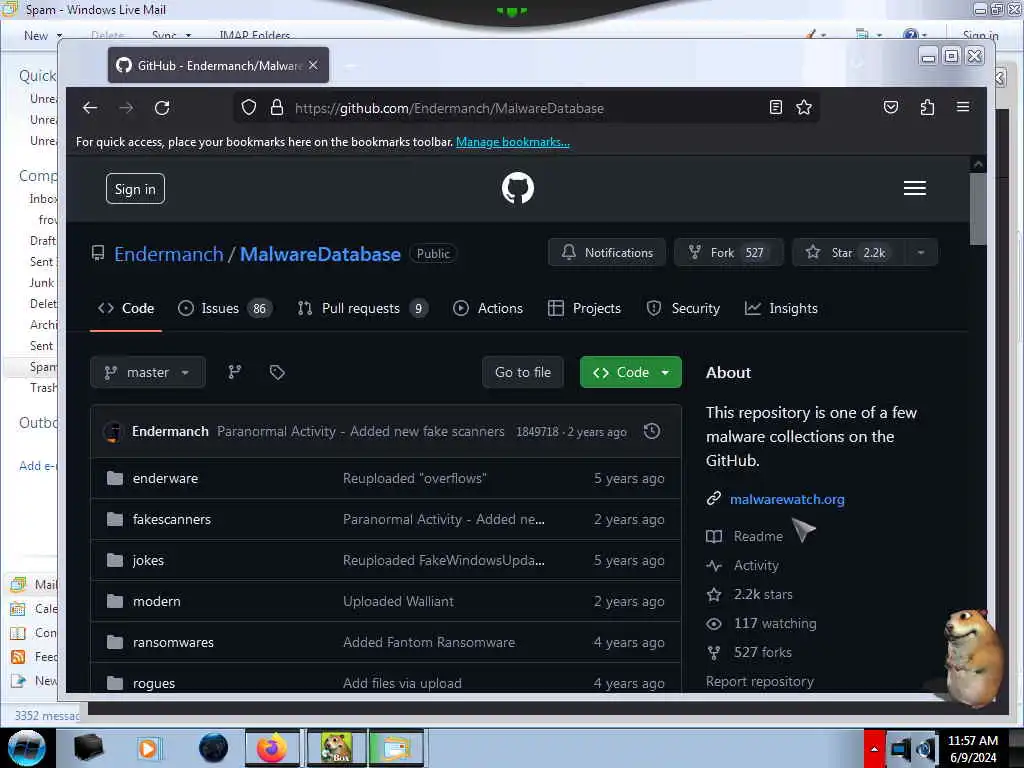View repository tags icon
The image size is (1024, 768).
point(277,372)
